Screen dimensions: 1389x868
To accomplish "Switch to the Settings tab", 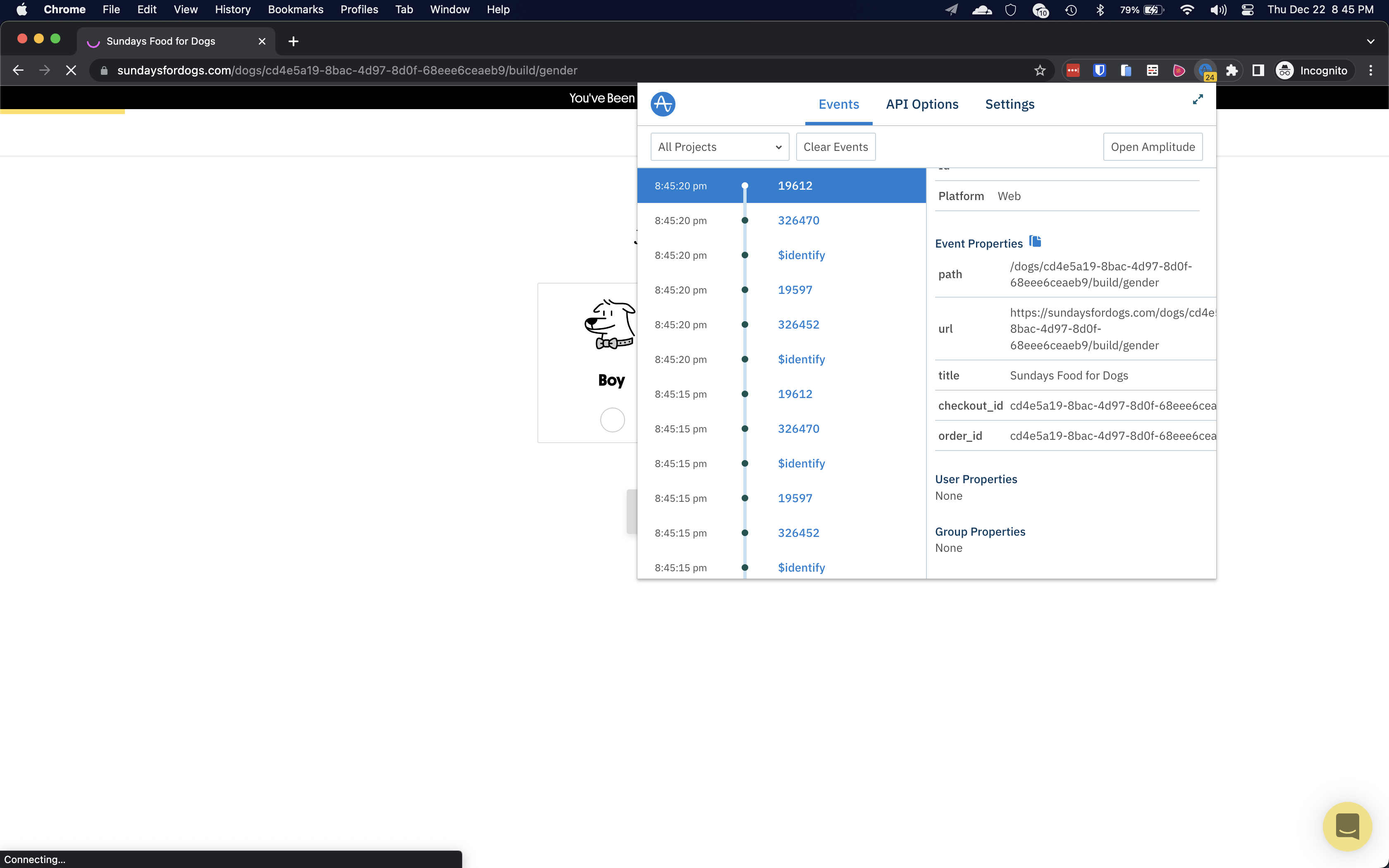I will click(x=1010, y=105).
